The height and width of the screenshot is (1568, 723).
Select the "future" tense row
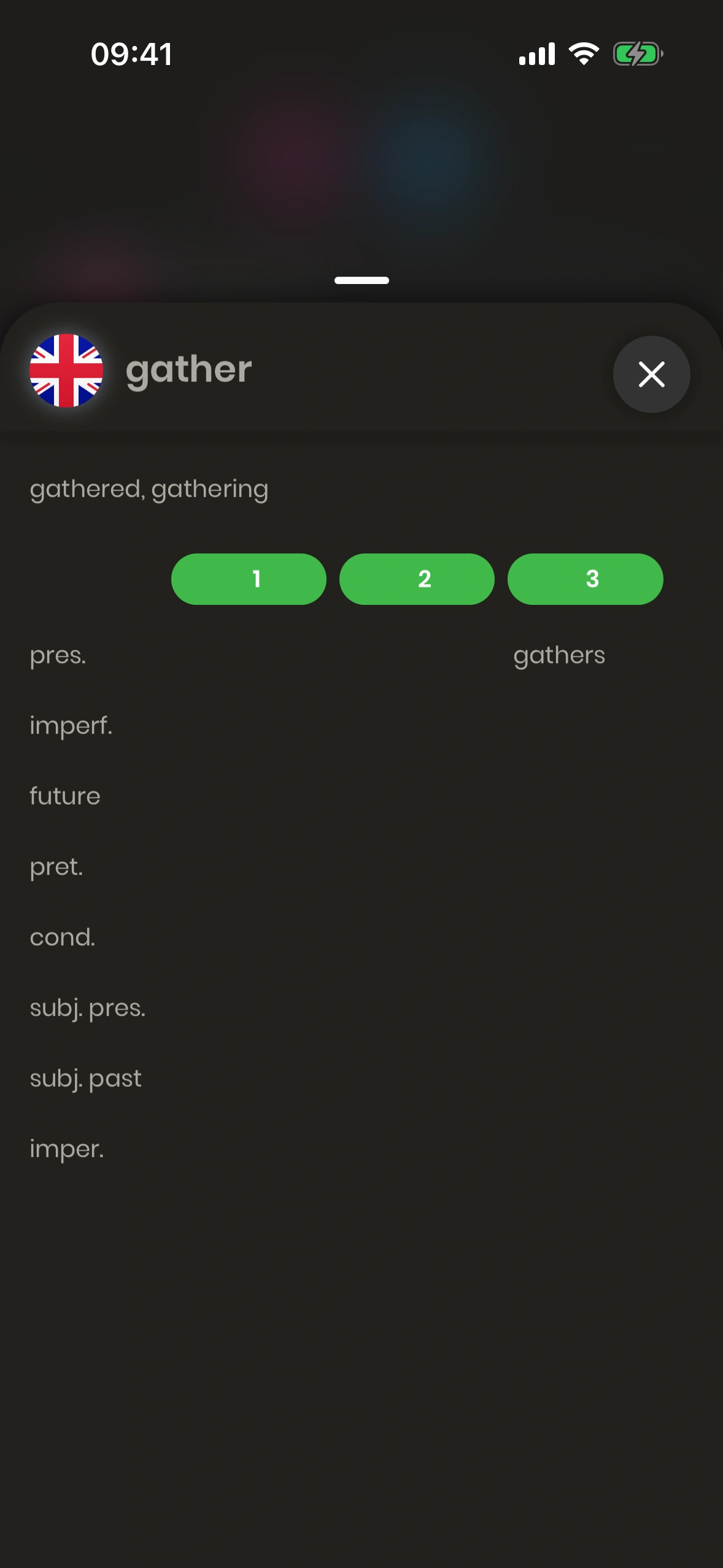(65, 796)
